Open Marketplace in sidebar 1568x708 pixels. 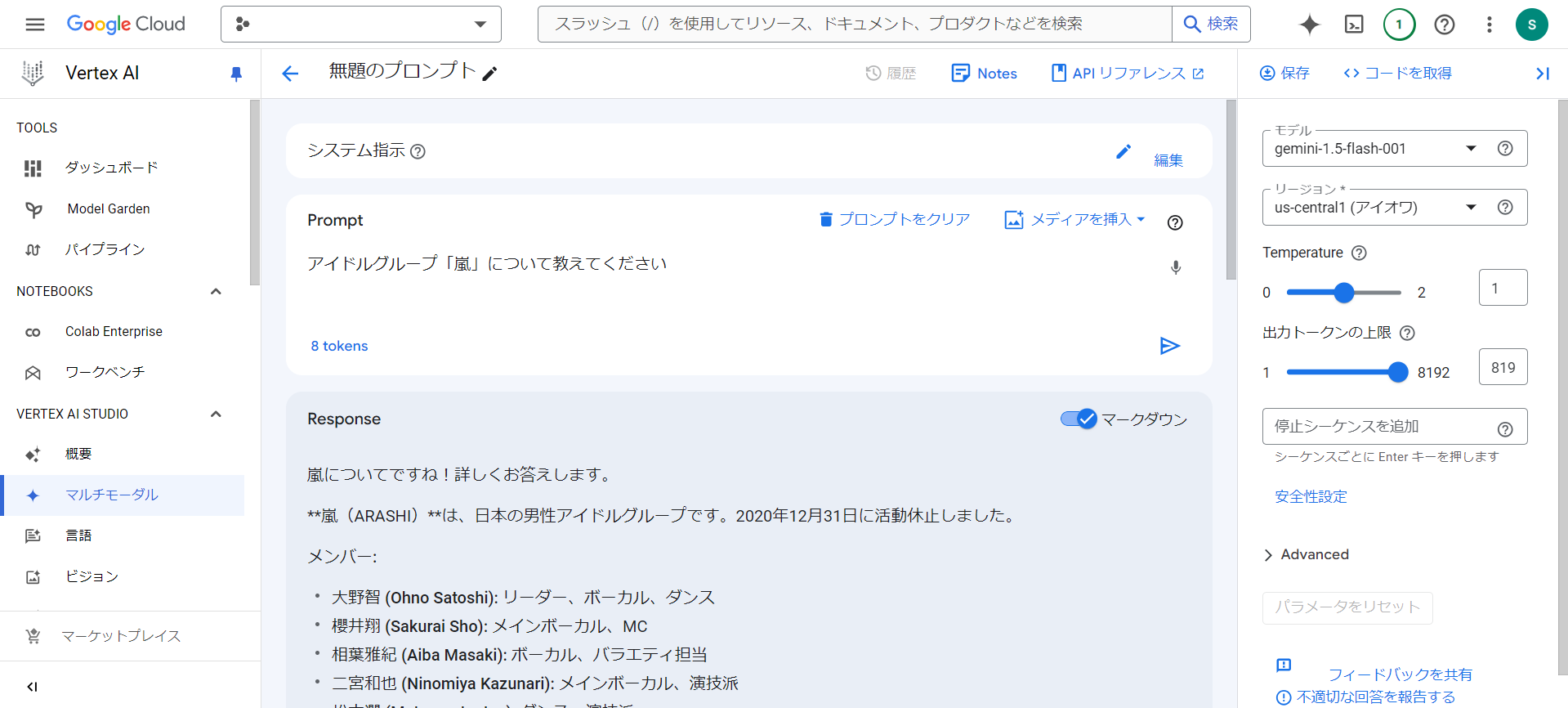point(123,636)
